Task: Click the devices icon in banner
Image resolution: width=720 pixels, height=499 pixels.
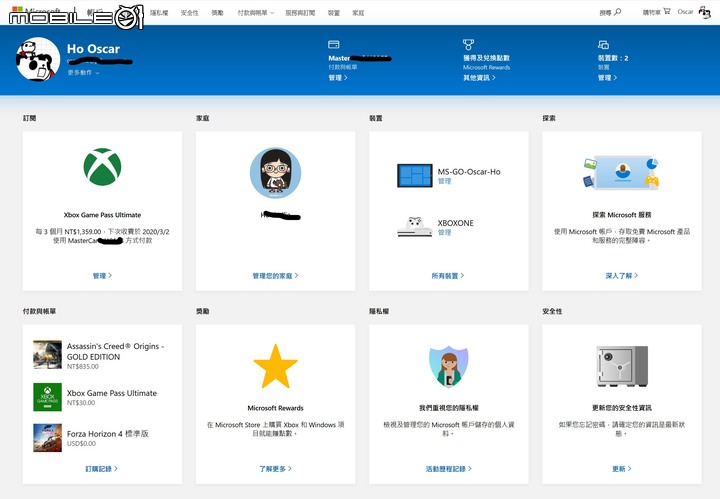Action: click(603, 45)
